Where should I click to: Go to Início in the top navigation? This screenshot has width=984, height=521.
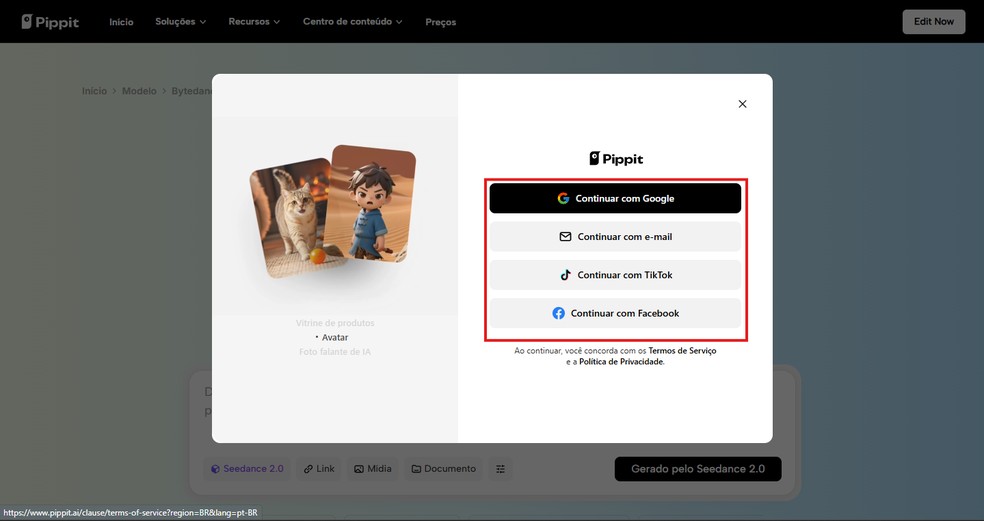(121, 21)
